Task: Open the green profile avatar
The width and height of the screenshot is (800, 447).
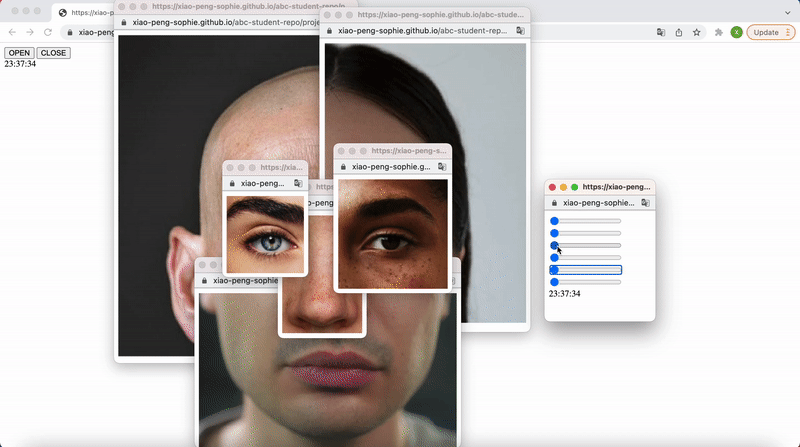Action: pyautogui.click(x=736, y=32)
